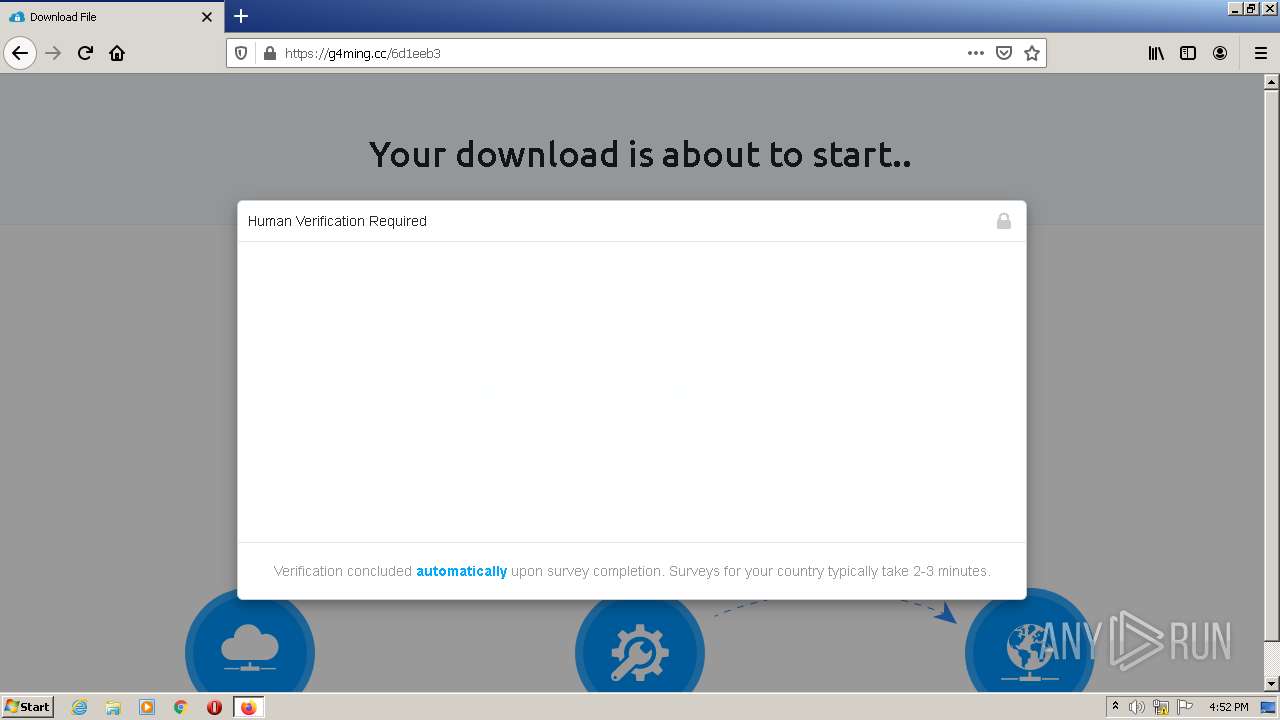Launch Chrome from taskbar

coord(181,707)
